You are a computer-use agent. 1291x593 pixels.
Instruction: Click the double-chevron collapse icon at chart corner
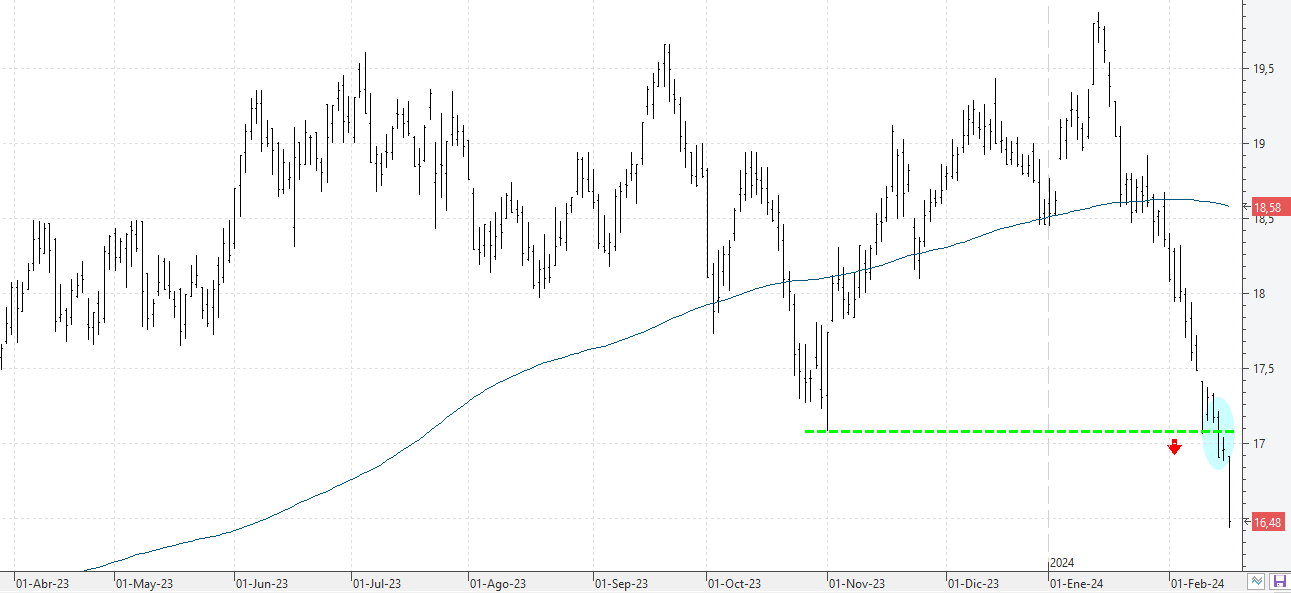coord(1256,581)
